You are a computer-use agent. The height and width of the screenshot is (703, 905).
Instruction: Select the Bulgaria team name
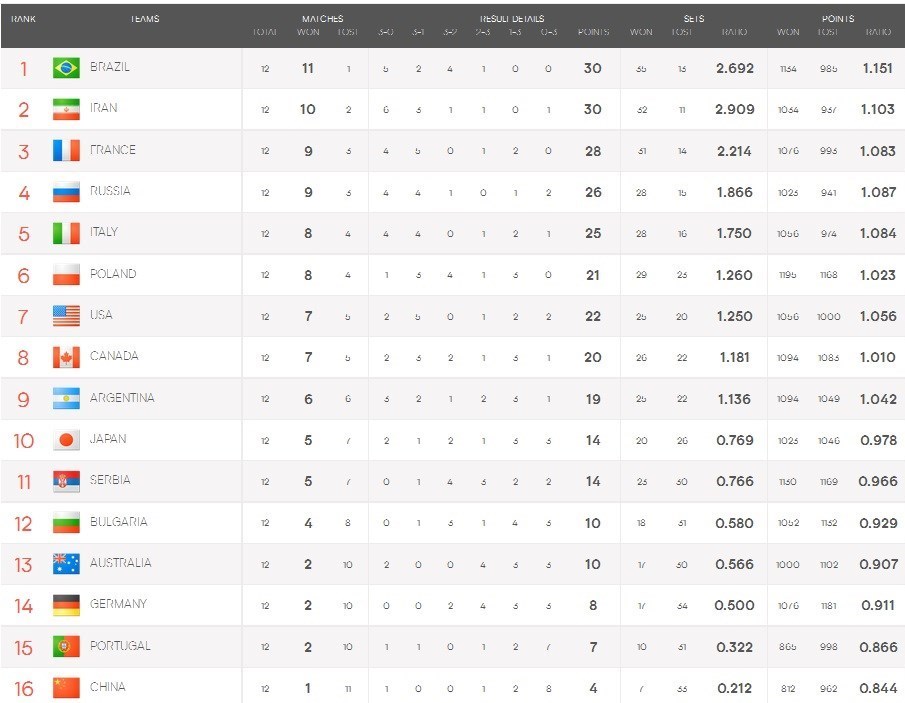tap(118, 522)
